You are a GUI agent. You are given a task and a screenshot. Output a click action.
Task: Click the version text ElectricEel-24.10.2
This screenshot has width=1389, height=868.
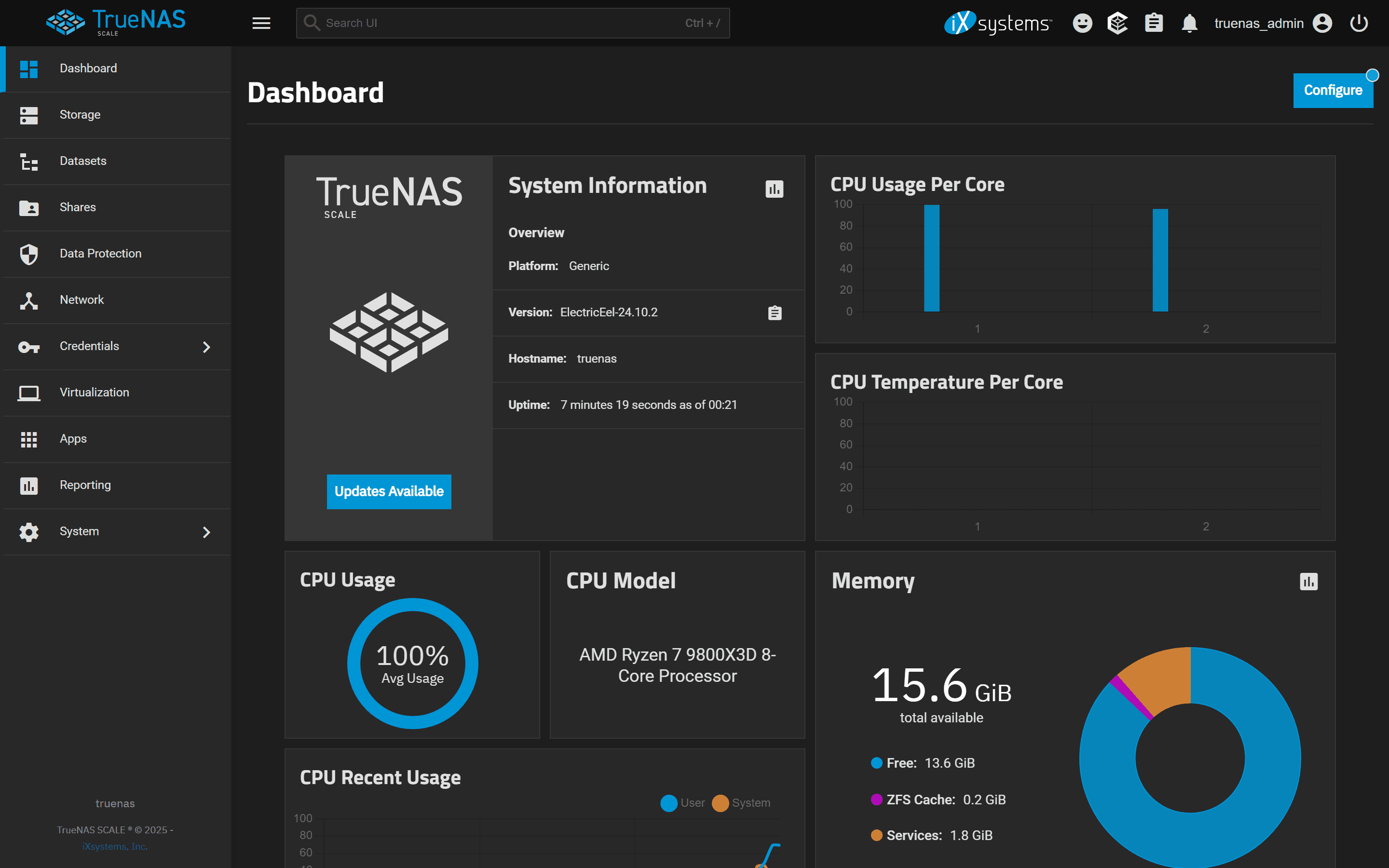tap(608, 312)
